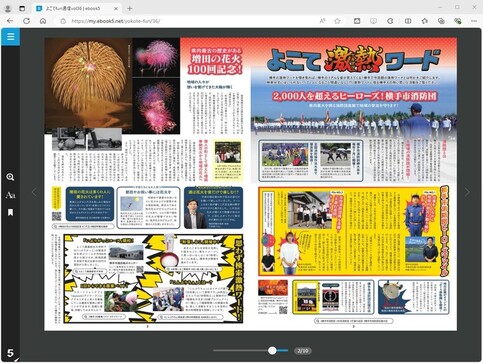
Task: Open the Aa text size option
Action: point(10,195)
